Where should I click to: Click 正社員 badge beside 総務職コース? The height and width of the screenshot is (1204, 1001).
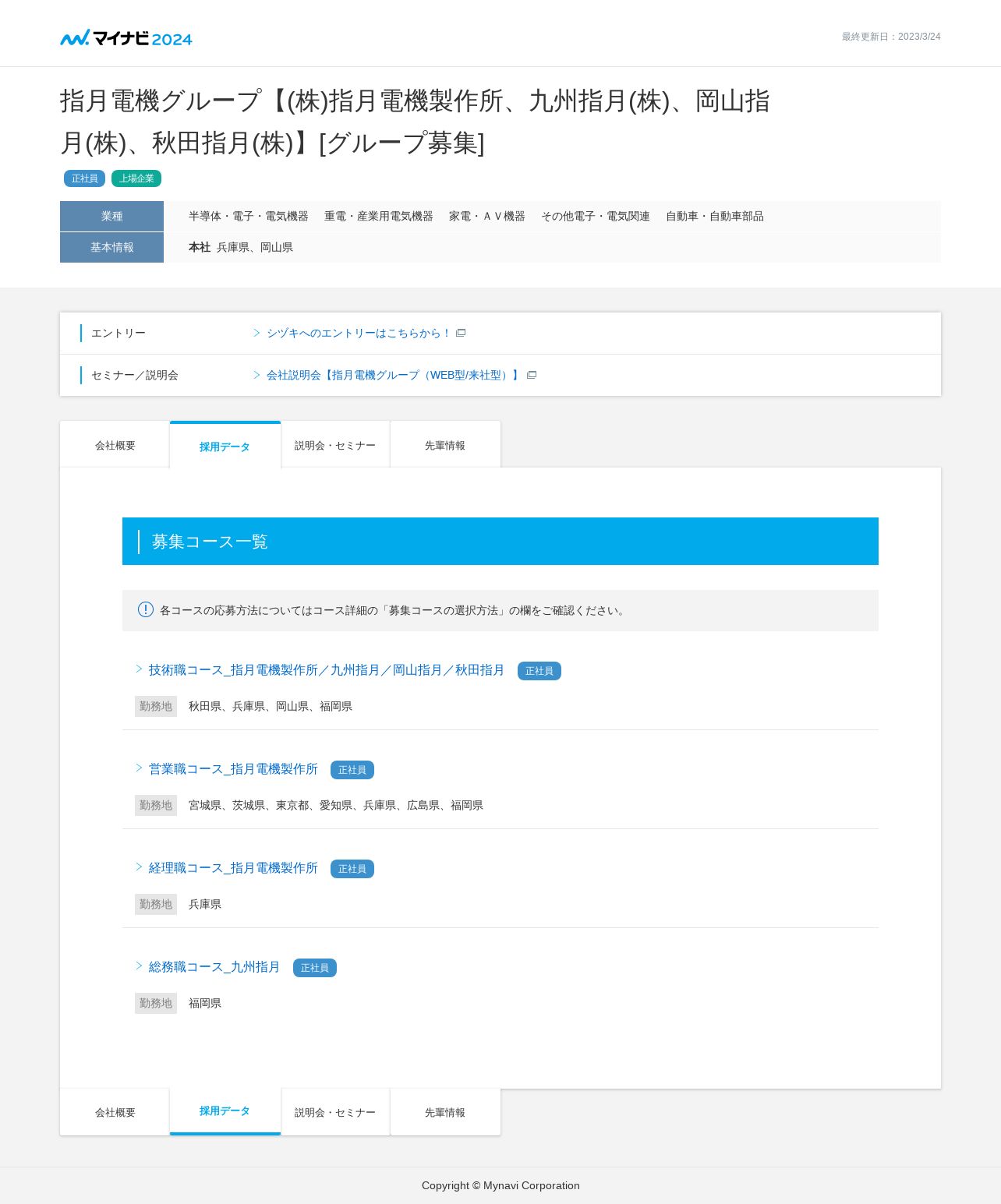(x=315, y=968)
